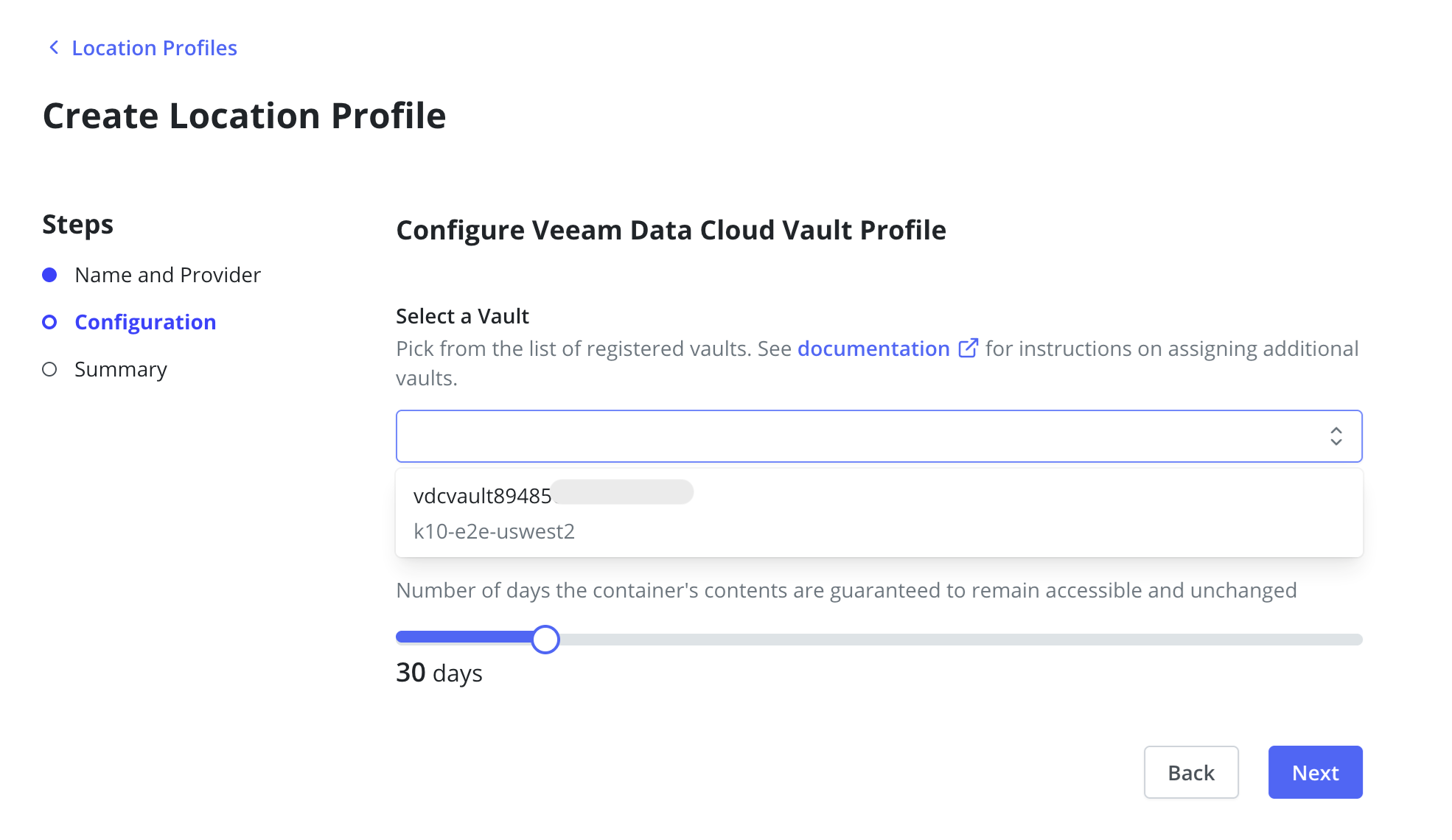Click the 30 days retention value
Viewport: 1452px width, 840px height.
point(439,673)
